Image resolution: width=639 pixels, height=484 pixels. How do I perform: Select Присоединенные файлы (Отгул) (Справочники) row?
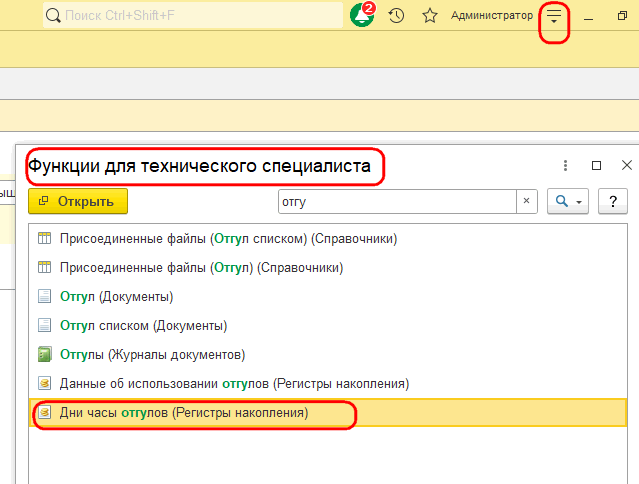(x=328, y=268)
